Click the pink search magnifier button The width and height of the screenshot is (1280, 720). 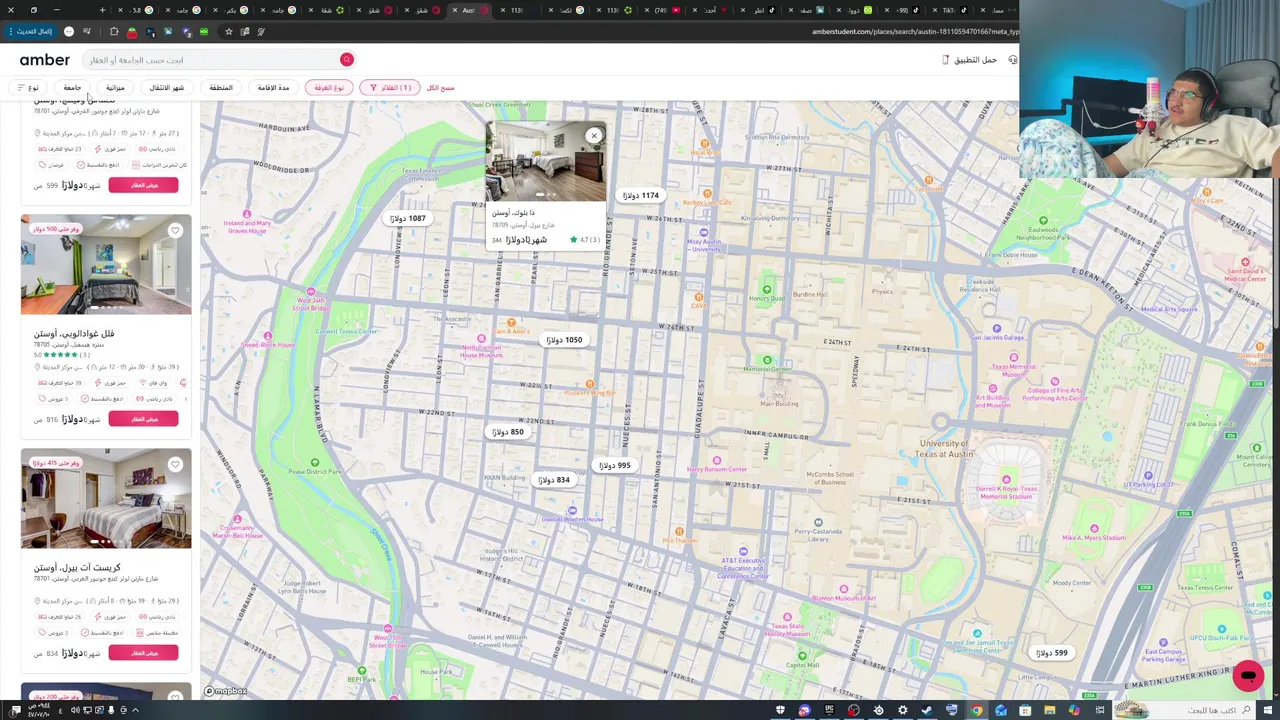click(346, 60)
